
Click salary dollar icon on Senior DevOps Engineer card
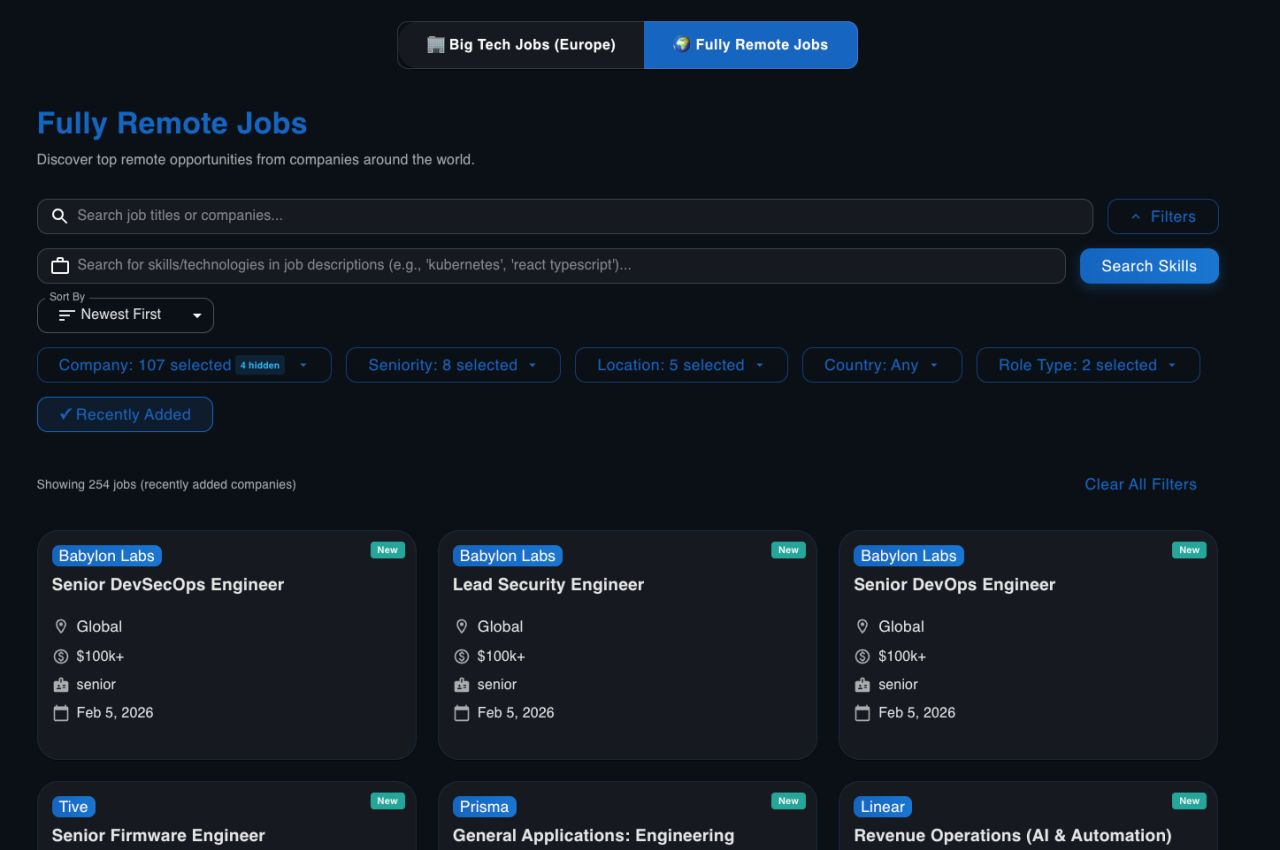[x=863, y=656]
